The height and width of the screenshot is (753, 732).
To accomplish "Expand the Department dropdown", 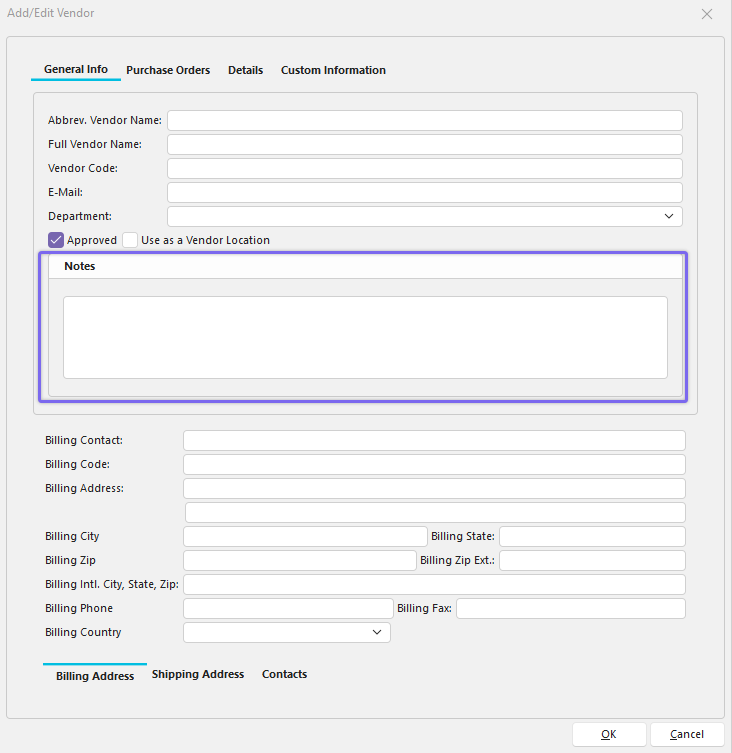I will click(668, 216).
